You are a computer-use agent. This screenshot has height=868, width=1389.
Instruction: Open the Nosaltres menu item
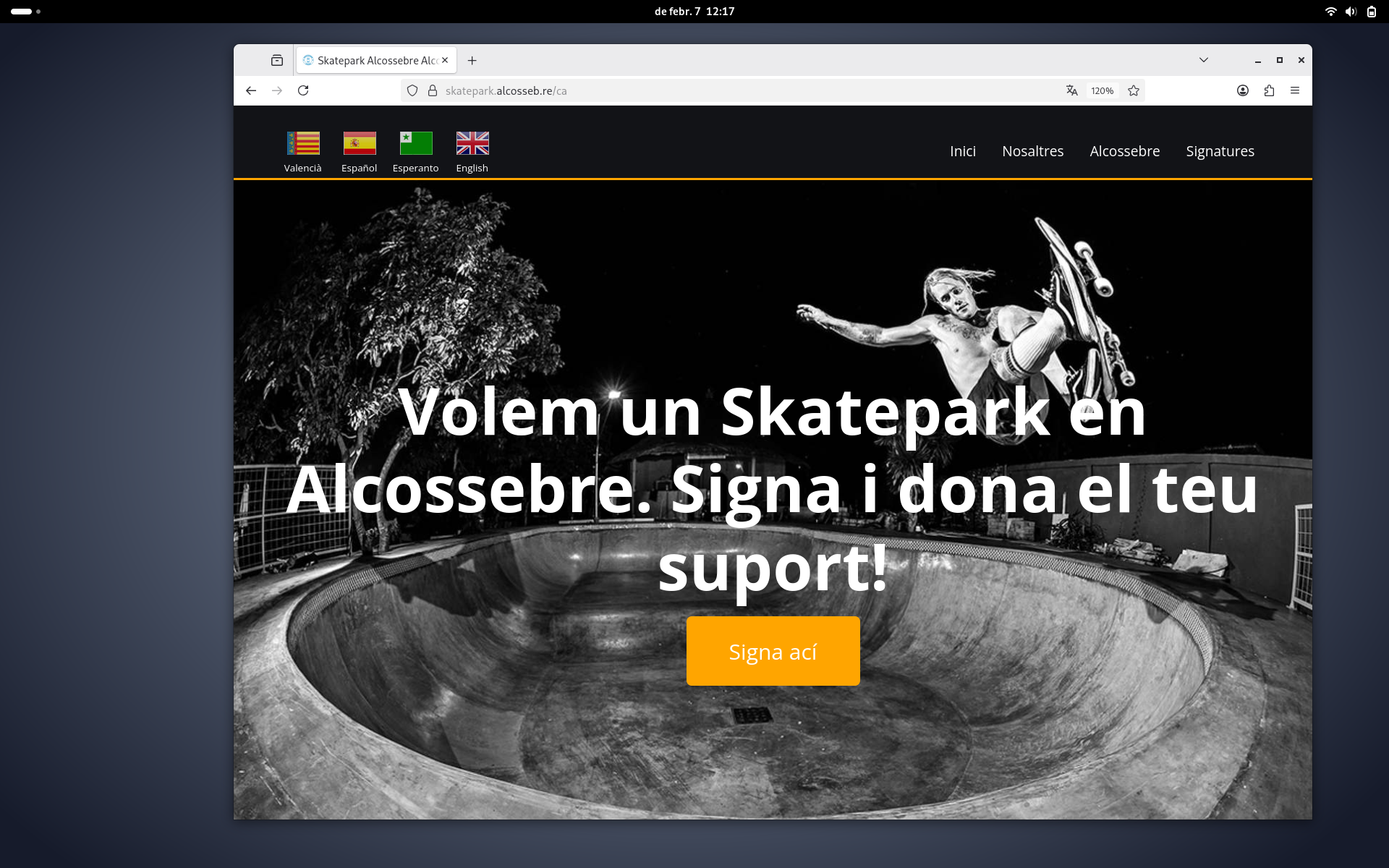pyautogui.click(x=1032, y=151)
